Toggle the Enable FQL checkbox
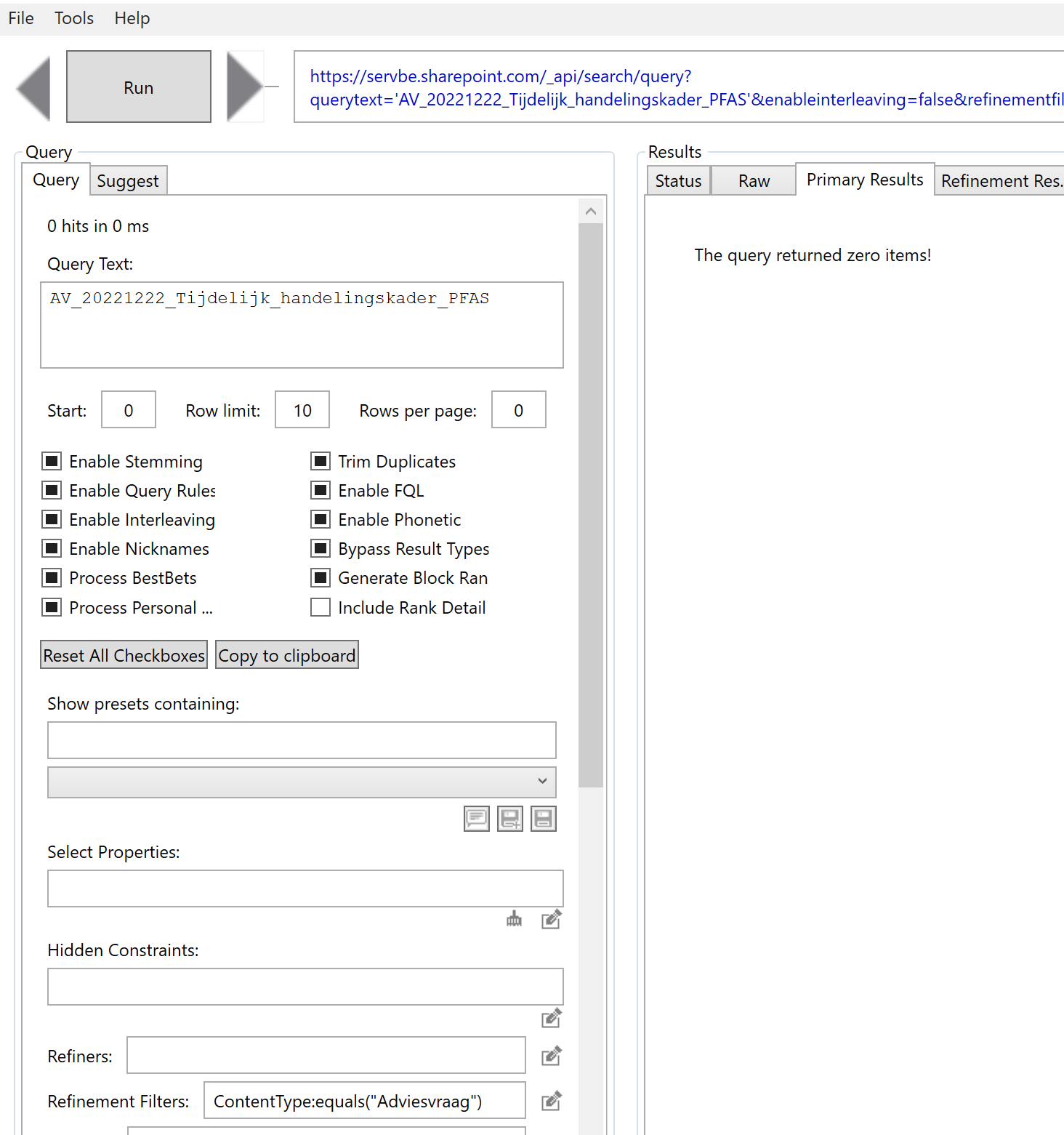This screenshot has width=1064, height=1135. 321,490
